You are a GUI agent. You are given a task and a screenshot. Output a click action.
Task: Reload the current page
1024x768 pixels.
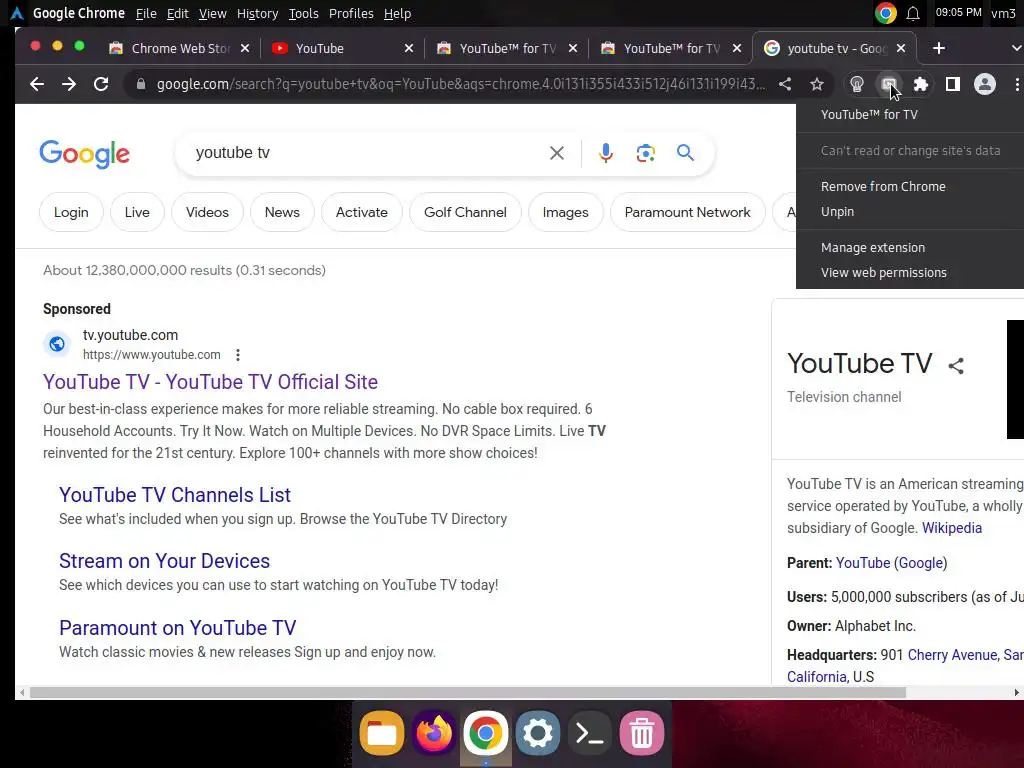(x=101, y=84)
